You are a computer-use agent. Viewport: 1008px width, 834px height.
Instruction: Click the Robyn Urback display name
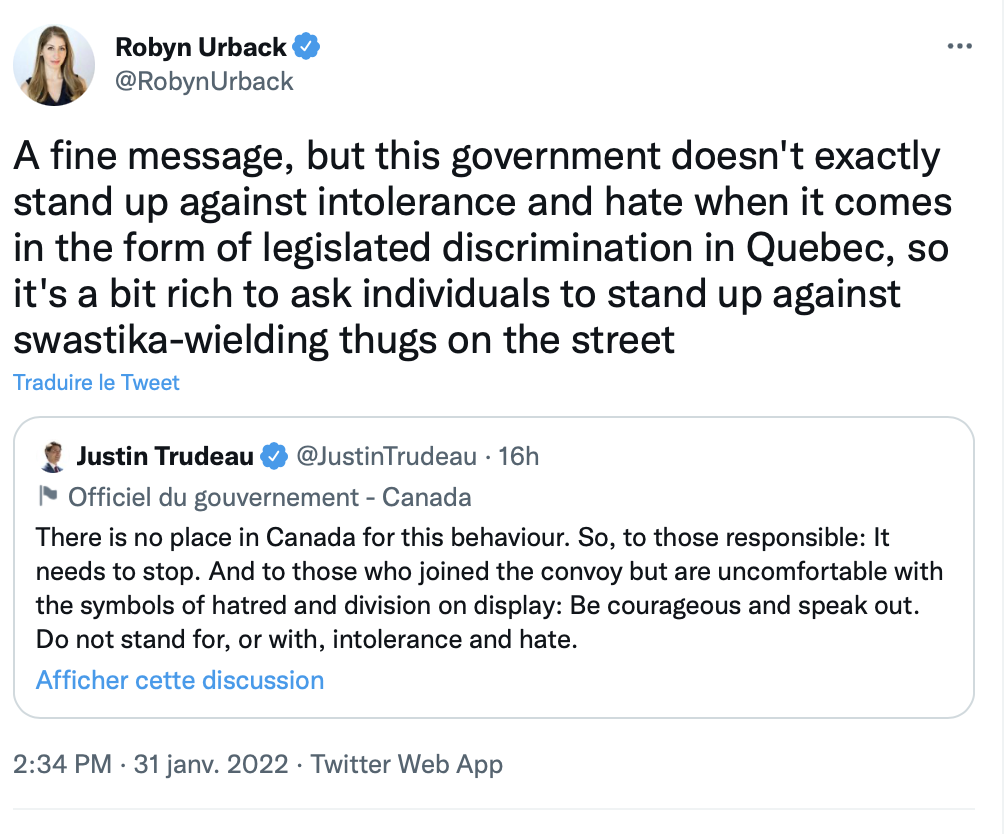pos(201,47)
